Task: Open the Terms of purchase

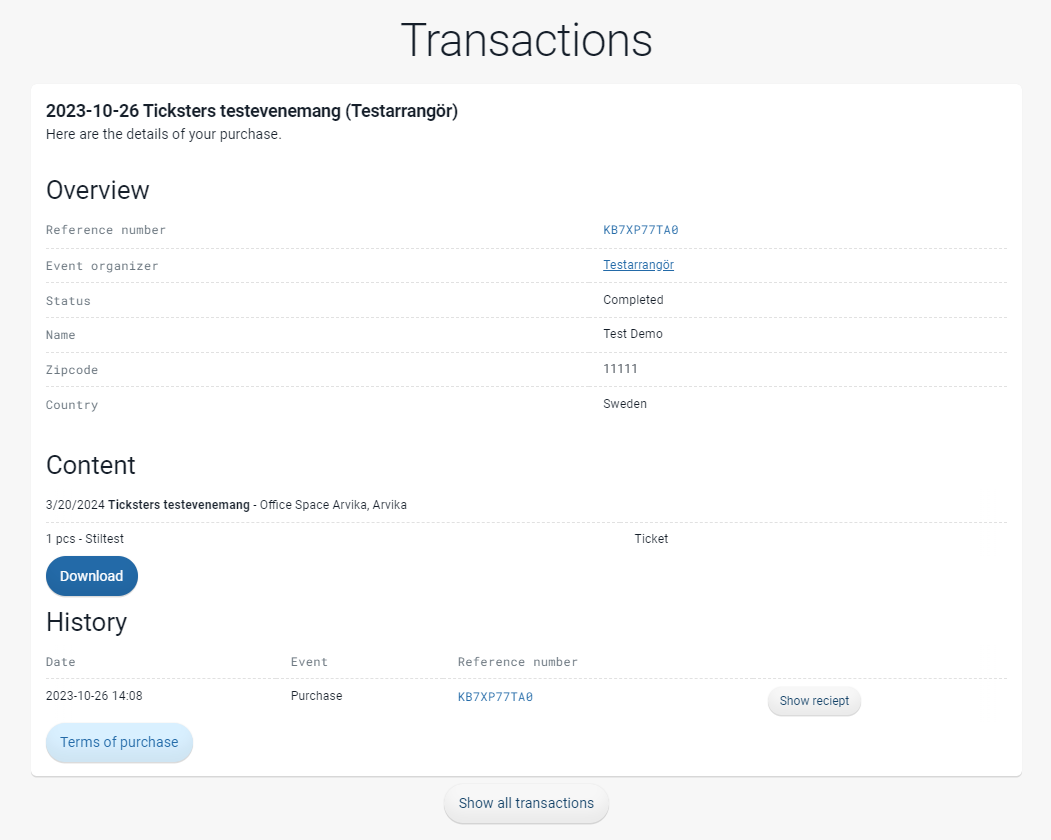Action: click(118, 743)
